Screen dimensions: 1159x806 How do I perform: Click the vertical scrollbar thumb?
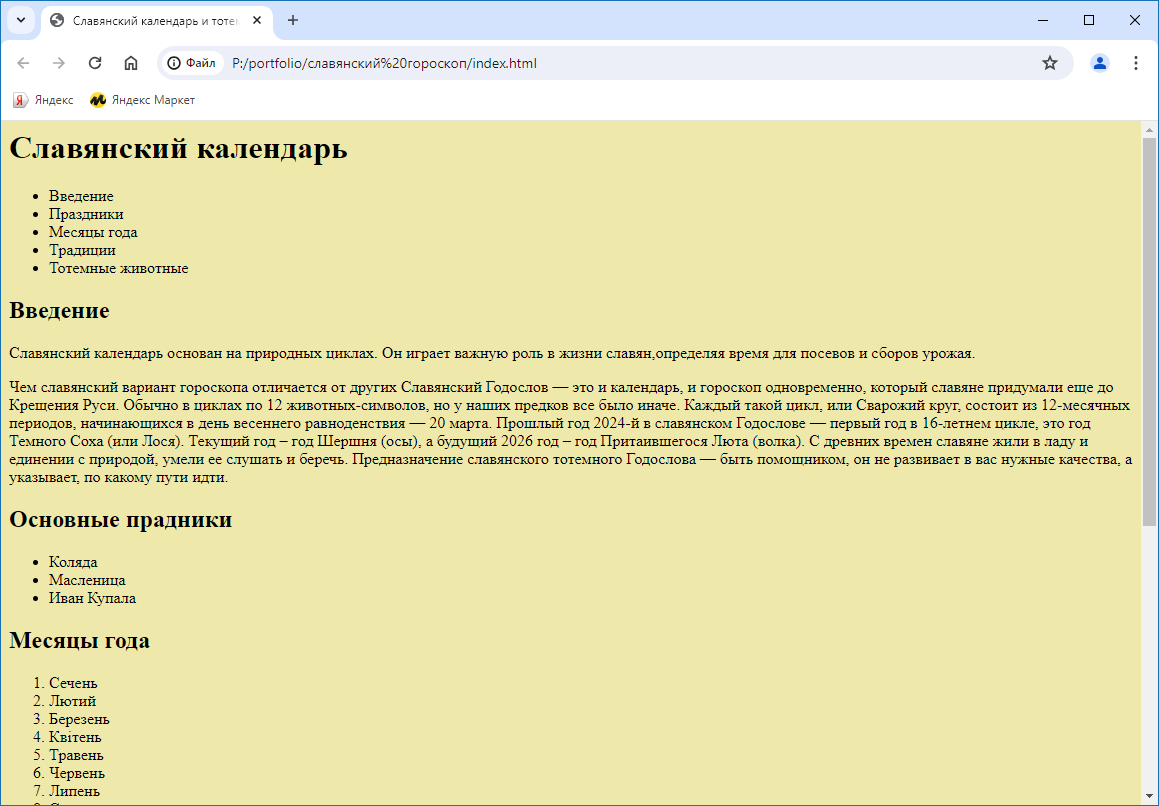click(x=1149, y=330)
